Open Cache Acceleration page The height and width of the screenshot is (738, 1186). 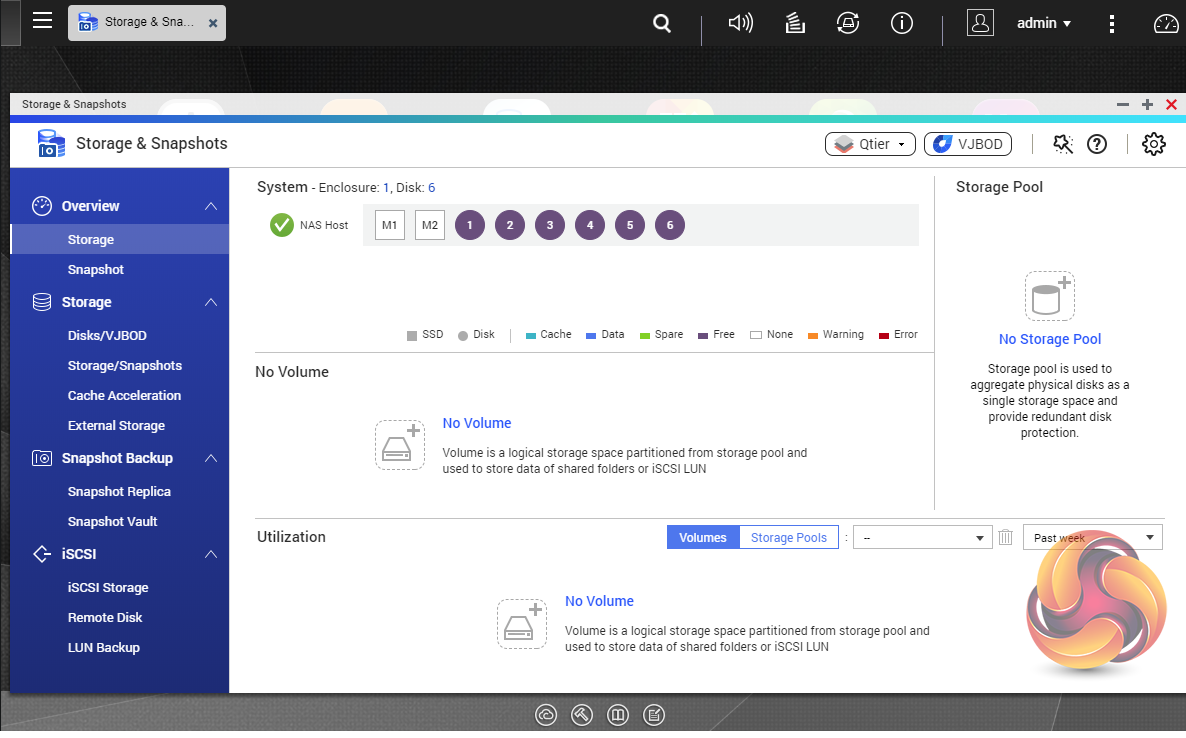tap(124, 395)
